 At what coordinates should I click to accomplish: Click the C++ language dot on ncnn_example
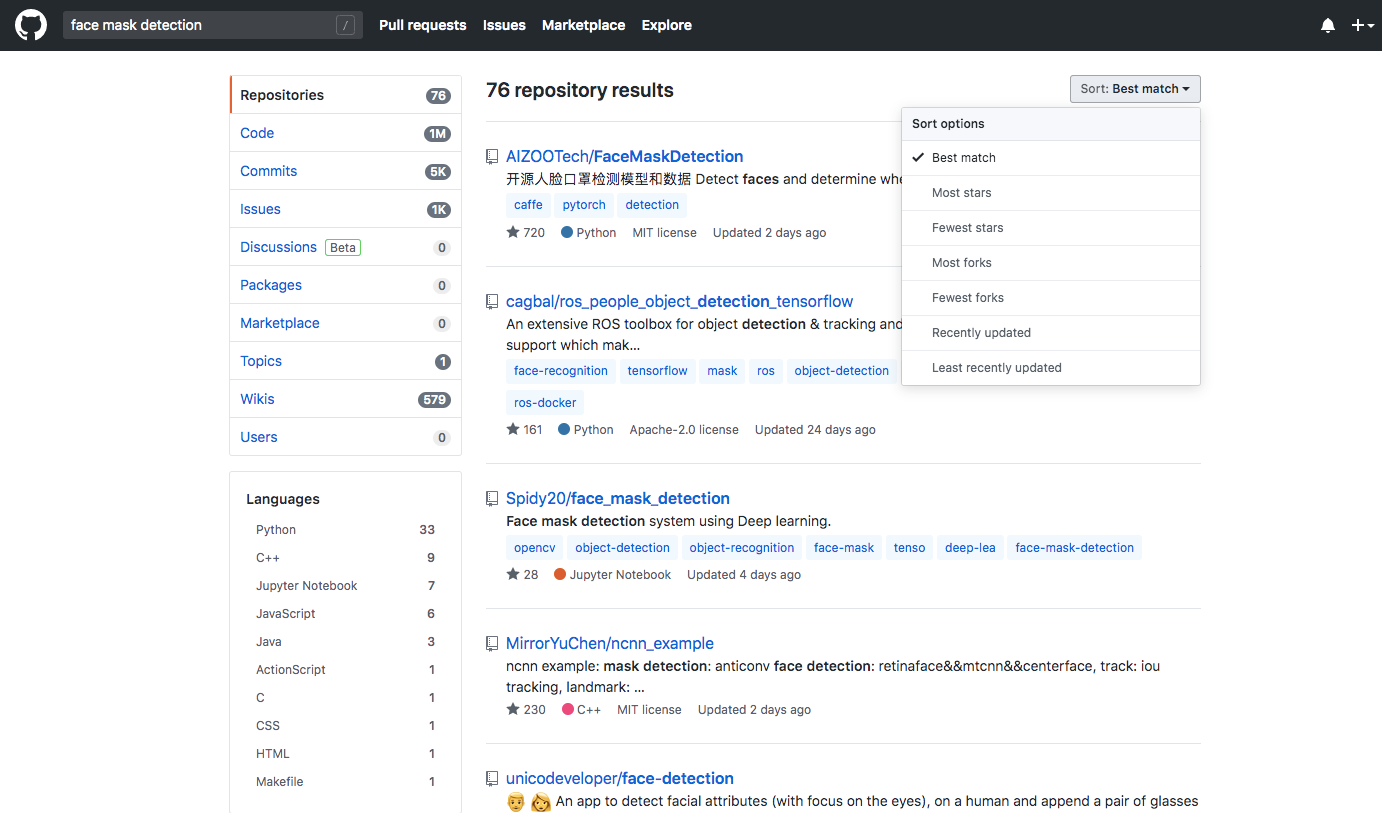coord(569,709)
